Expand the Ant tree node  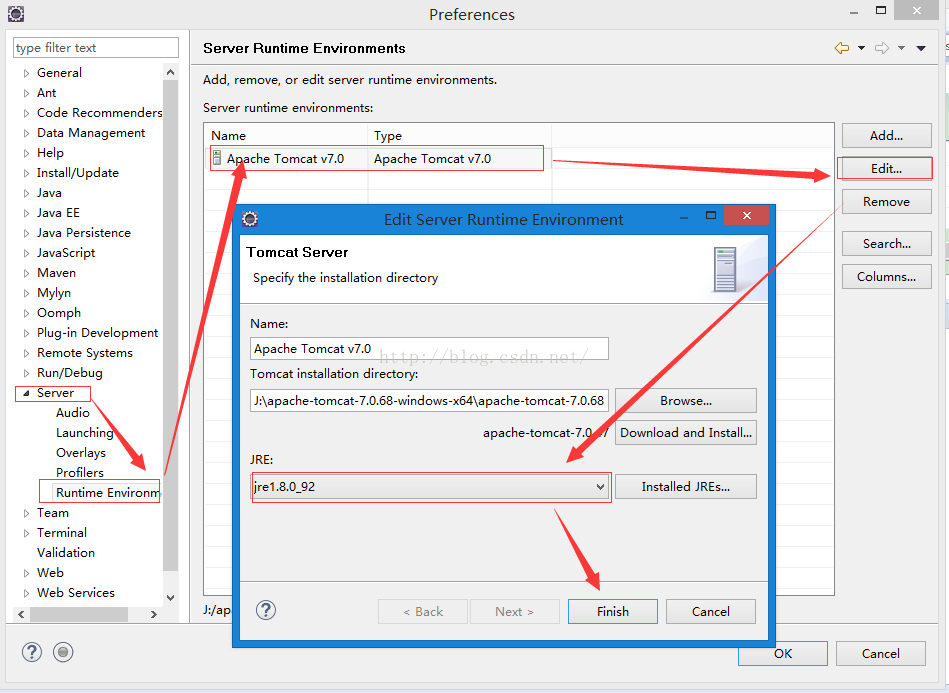coord(26,93)
